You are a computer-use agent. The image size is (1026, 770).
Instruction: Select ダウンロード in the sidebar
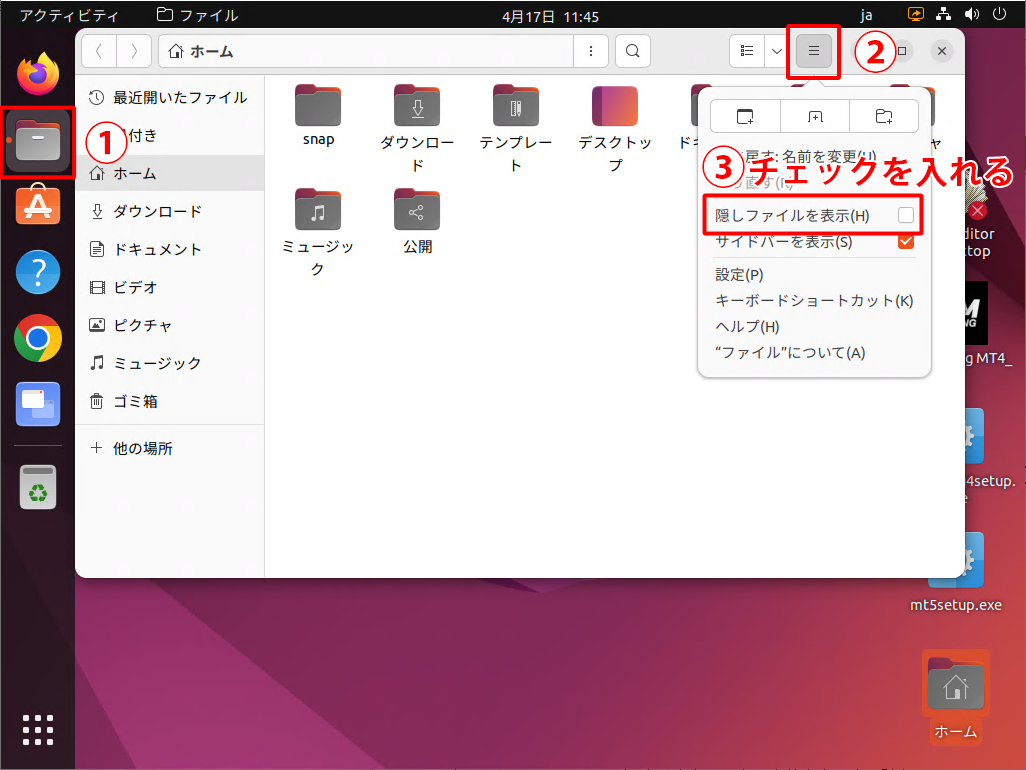coord(157,211)
